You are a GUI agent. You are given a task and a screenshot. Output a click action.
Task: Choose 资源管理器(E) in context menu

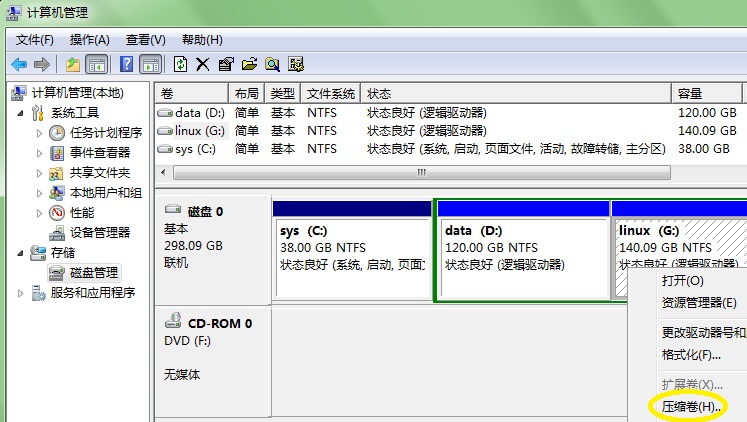[699, 303]
